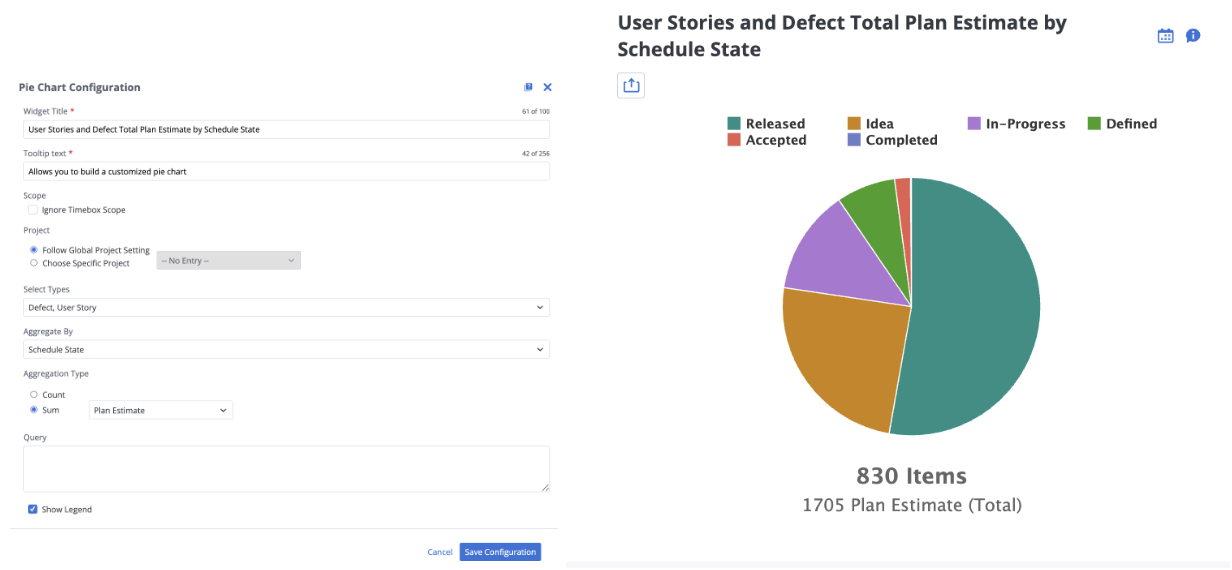Click the info bubble icon beside the chart title
The height and width of the screenshot is (570, 1232).
pyautogui.click(x=1193, y=36)
